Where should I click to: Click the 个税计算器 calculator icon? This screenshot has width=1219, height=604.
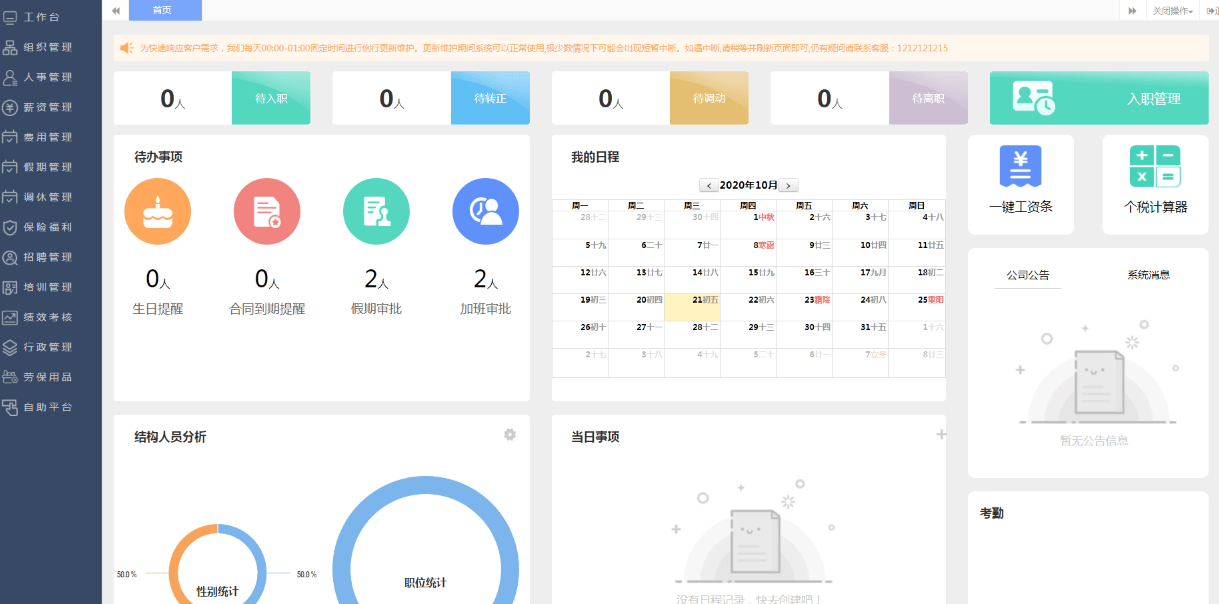click(1155, 165)
